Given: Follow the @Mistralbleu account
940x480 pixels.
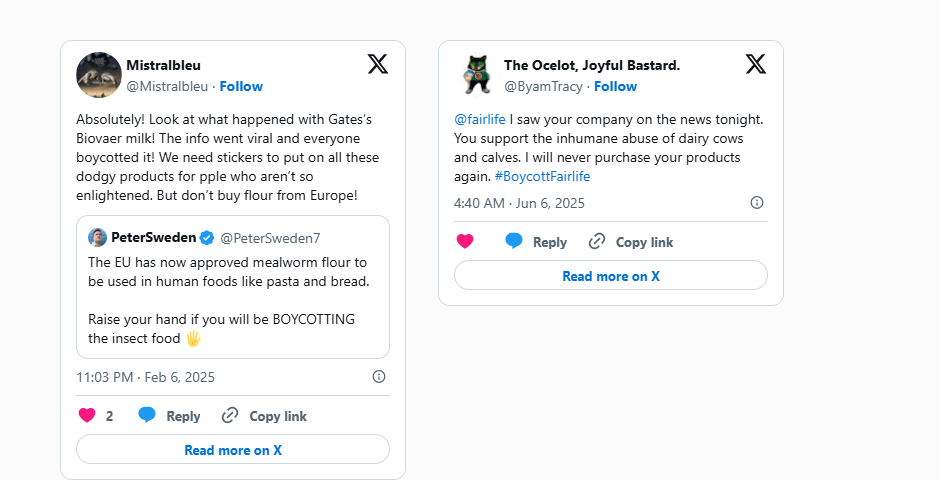Looking at the screenshot, I should click(x=241, y=86).
